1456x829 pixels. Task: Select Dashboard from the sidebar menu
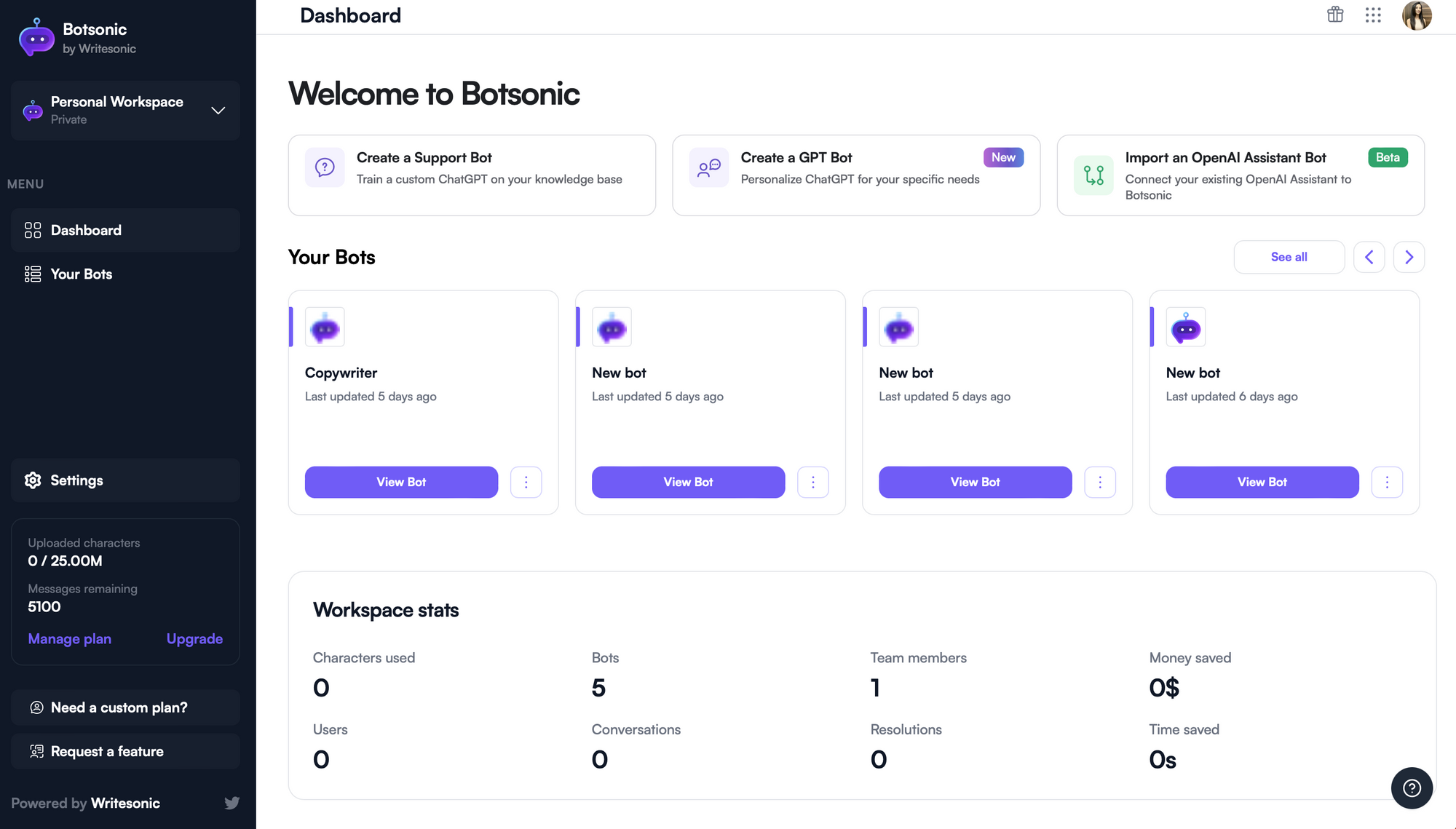tap(86, 230)
